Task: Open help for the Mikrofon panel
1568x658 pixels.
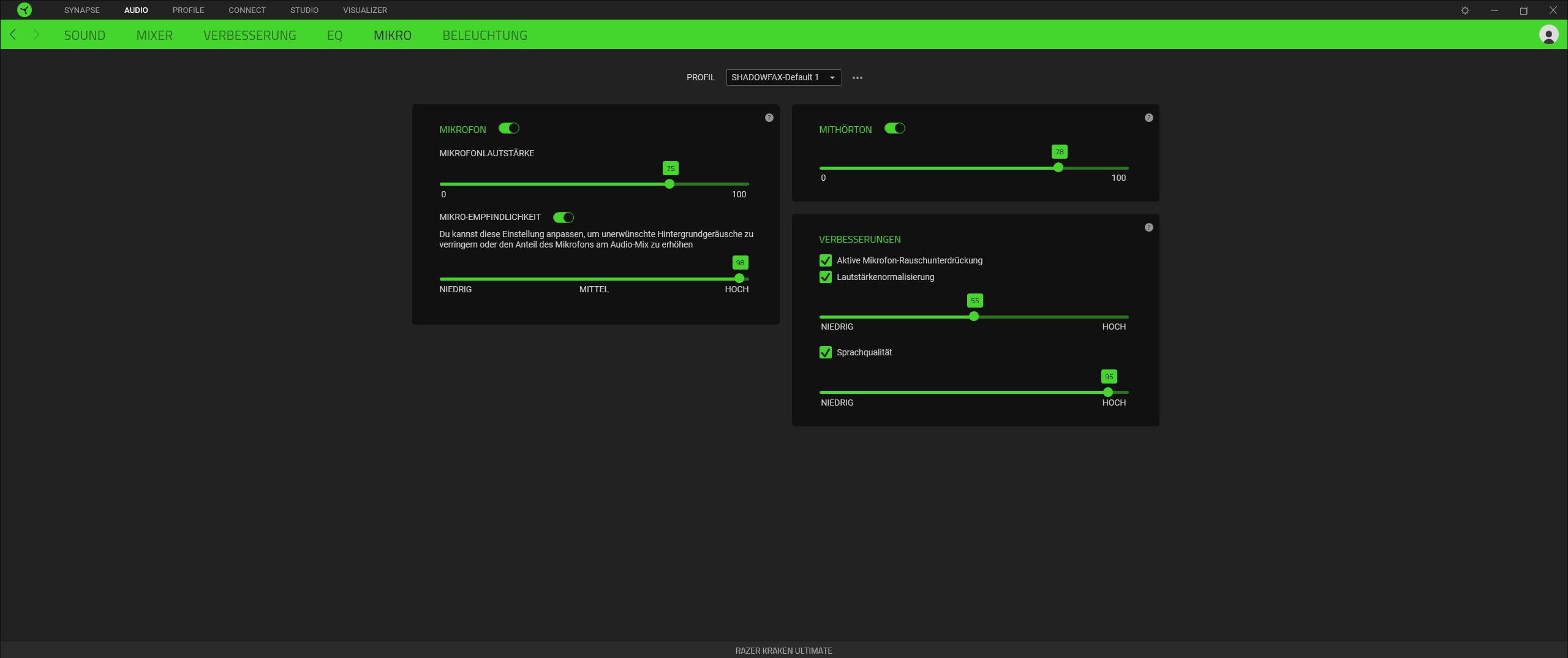Action: 769,118
